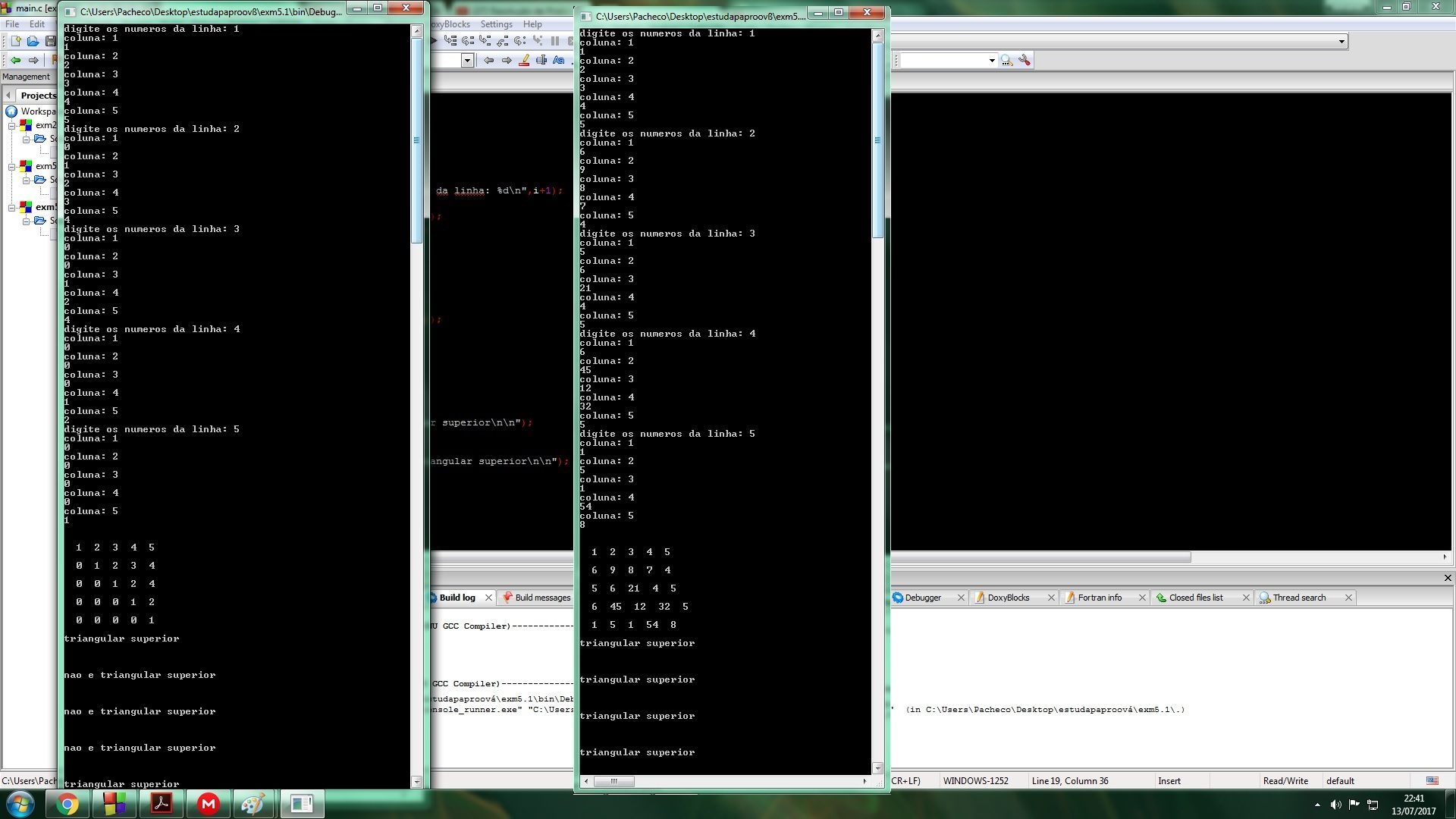Click the selected text toggle icon
The image size is (1456, 819).
(x=541, y=60)
